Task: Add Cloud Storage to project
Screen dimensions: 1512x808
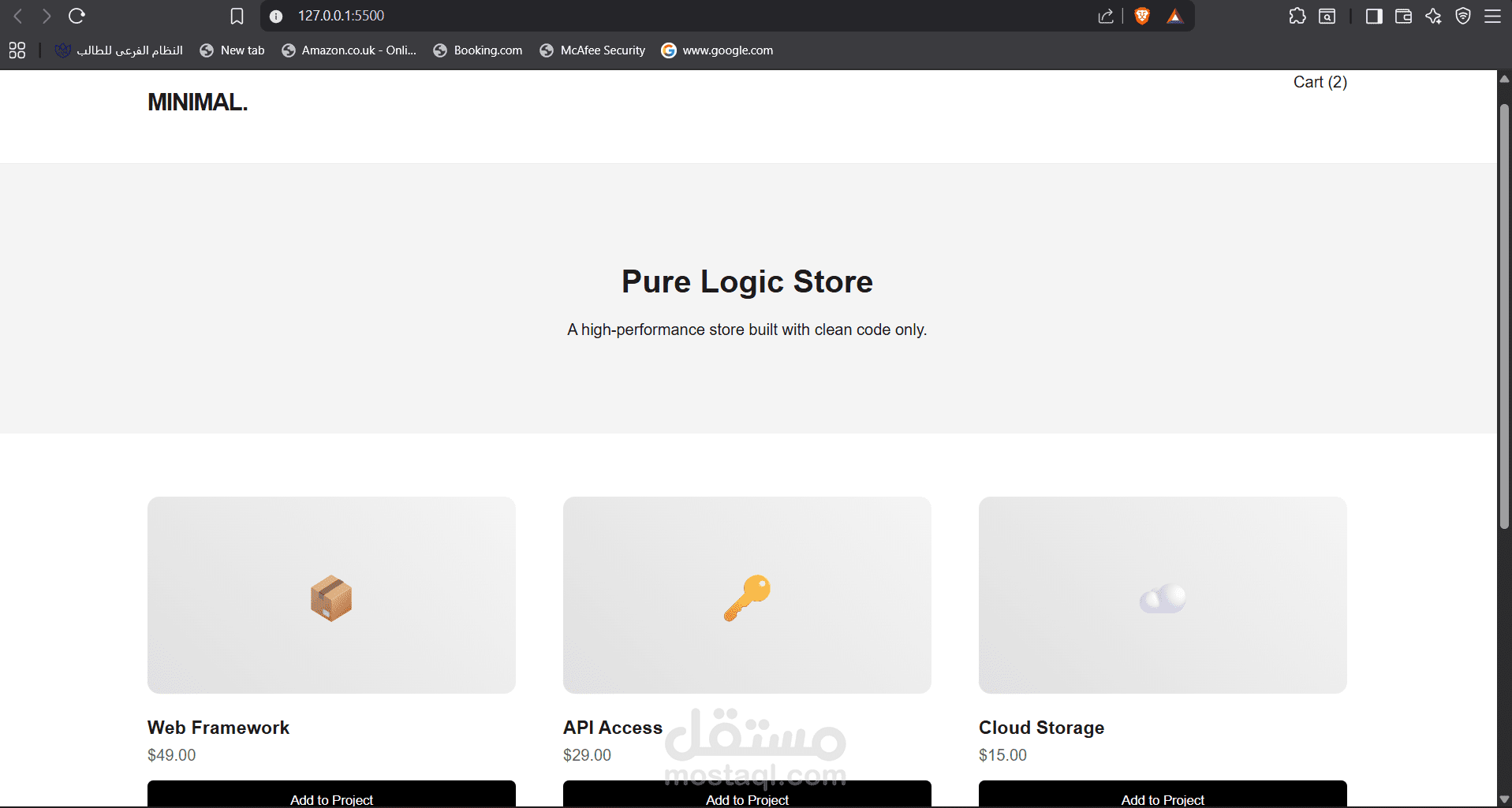Action: coord(1163,794)
